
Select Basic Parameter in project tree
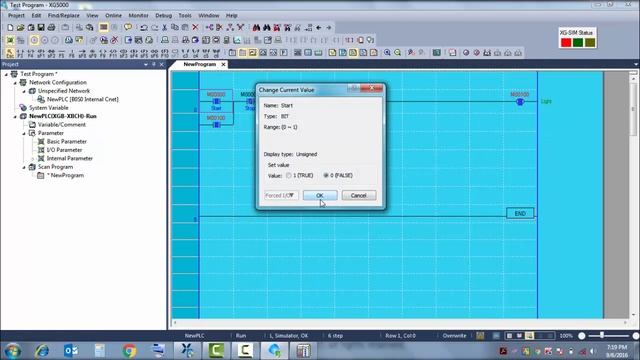pos(67,142)
